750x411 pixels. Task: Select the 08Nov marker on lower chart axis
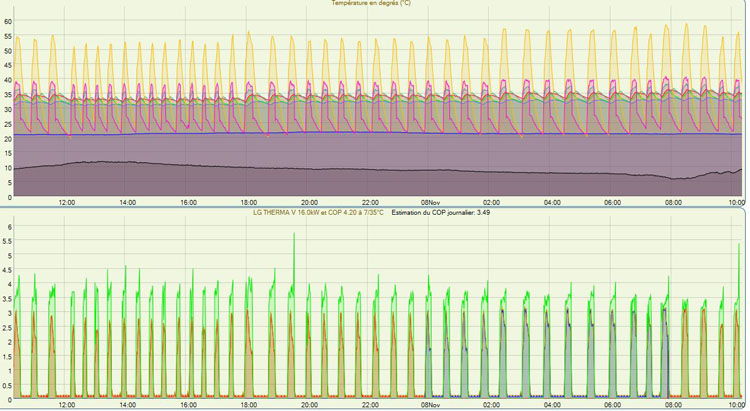click(431, 405)
